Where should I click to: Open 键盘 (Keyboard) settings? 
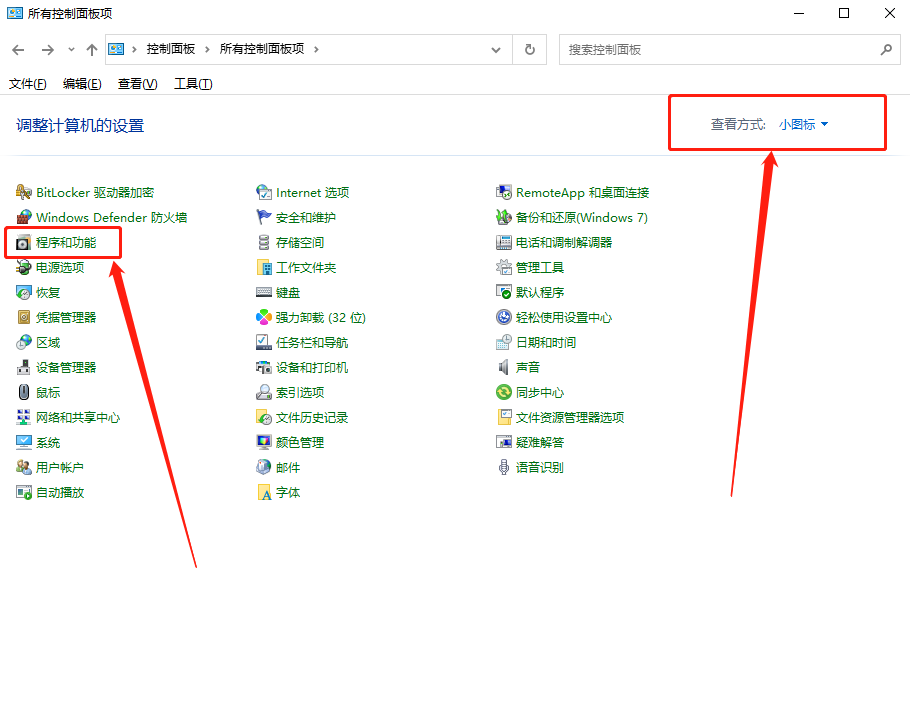(x=286, y=292)
